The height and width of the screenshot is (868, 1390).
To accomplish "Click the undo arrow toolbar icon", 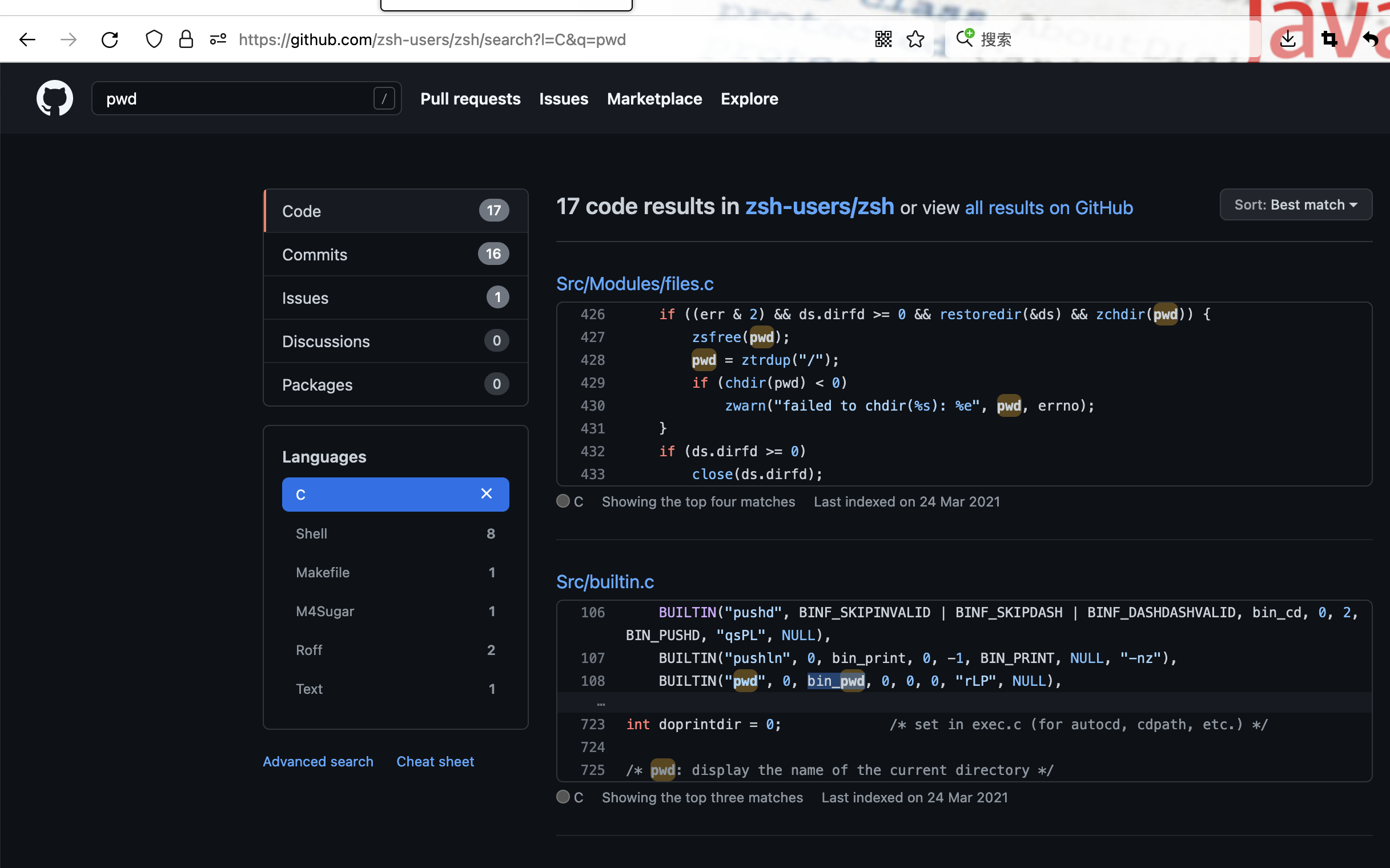I will [1371, 39].
